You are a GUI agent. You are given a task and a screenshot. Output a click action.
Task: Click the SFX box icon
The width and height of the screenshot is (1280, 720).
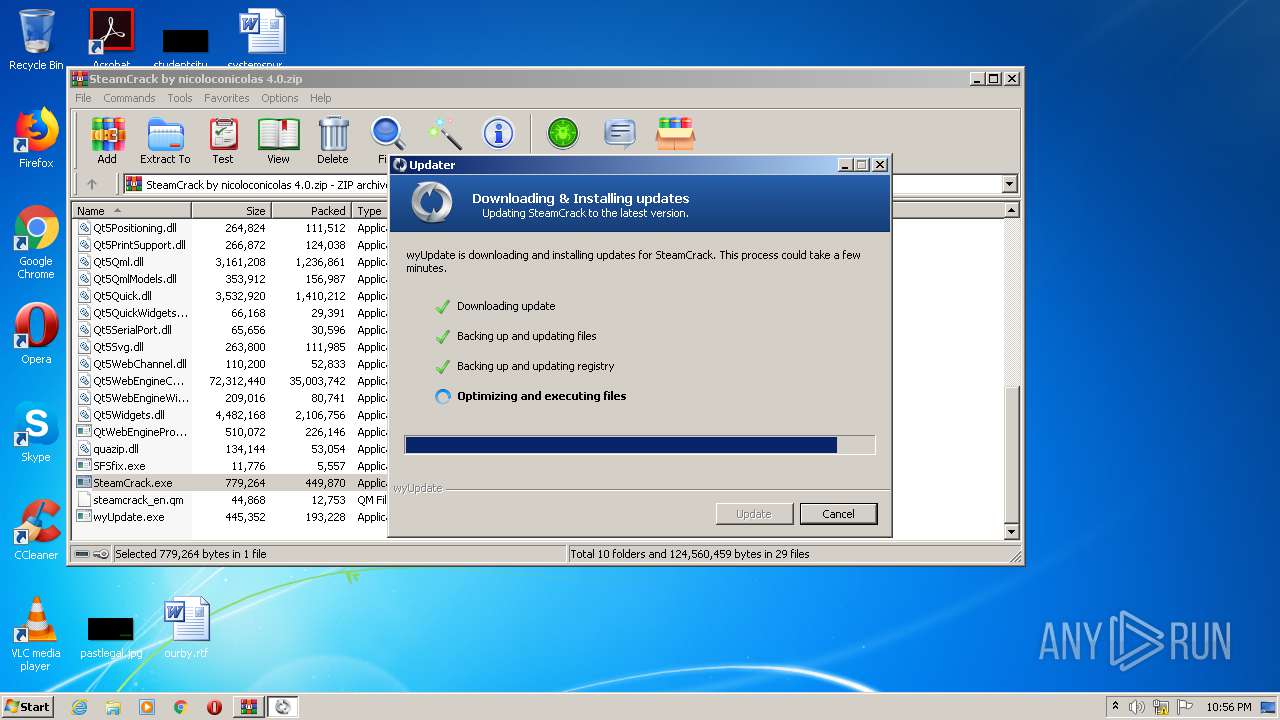point(675,133)
